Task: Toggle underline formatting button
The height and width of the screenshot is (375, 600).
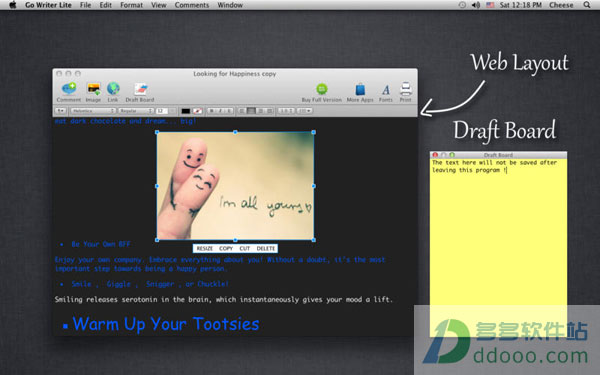Action: point(229,111)
